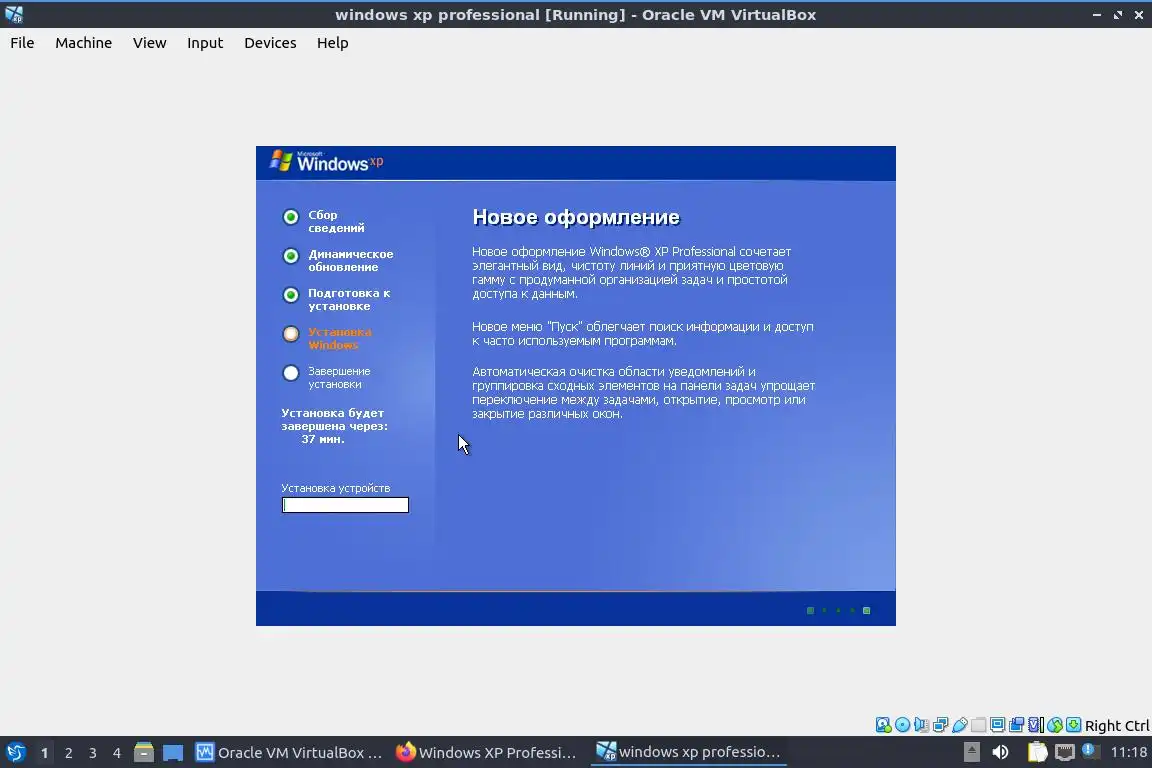1152x768 pixels.
Task: Click the display status icon
Action: [x=998, y=725]
